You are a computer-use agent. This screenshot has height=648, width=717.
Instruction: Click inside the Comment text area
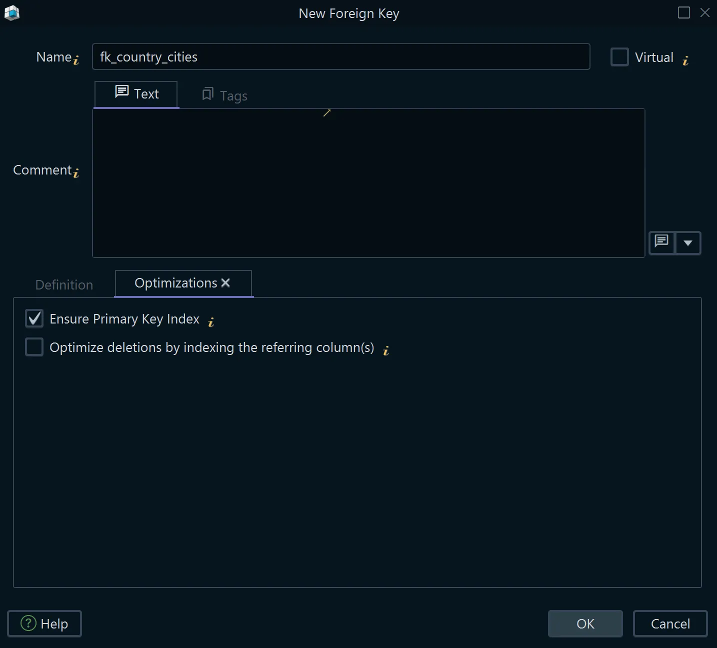tap(369, 183)
